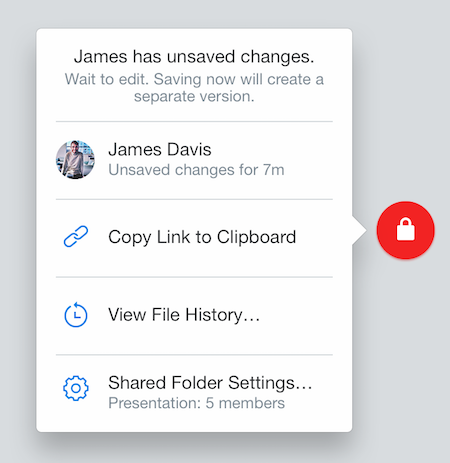Click the popover arrow beside the lock badge
450x463 pixels.
click(359, 230)
